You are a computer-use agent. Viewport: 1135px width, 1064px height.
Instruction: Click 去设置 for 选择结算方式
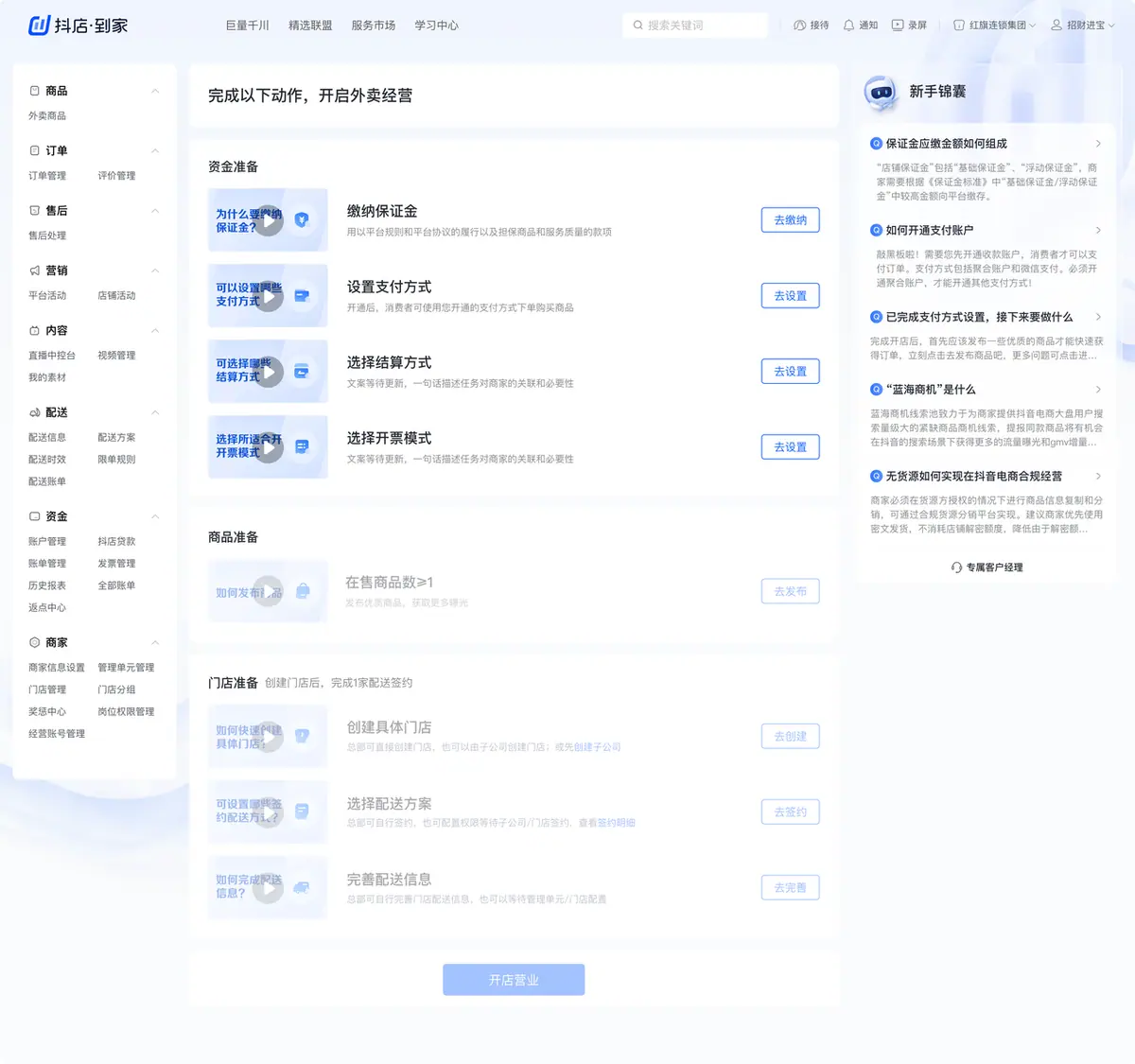(x=791, y=372)
